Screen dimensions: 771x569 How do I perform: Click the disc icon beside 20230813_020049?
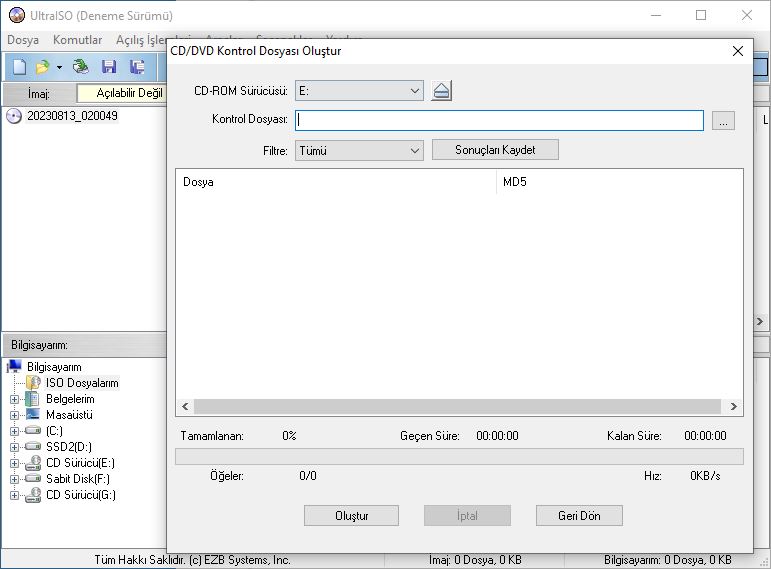pos(14,116)
